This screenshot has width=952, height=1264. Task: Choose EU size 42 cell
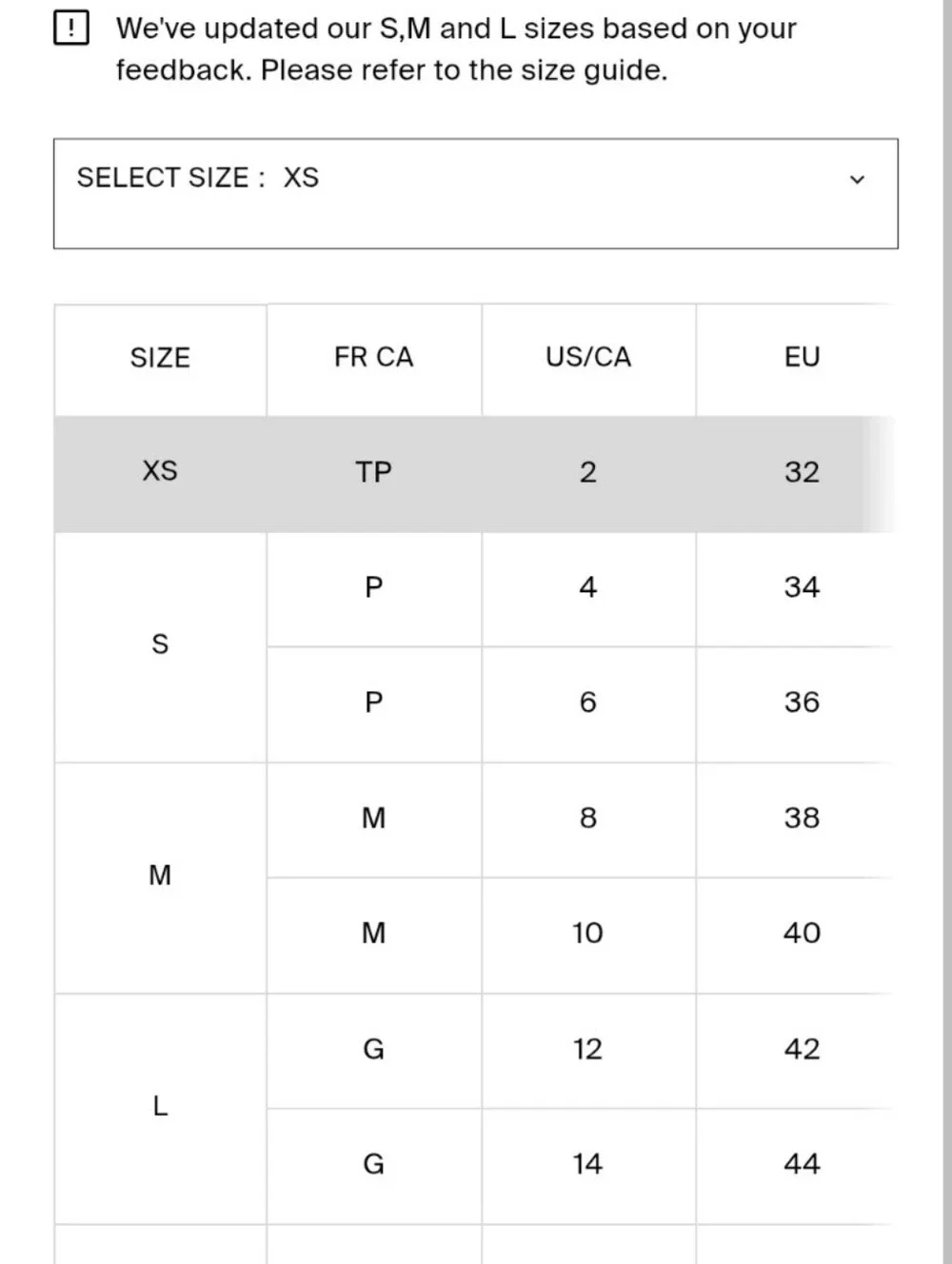click(x=802, y=1051)
